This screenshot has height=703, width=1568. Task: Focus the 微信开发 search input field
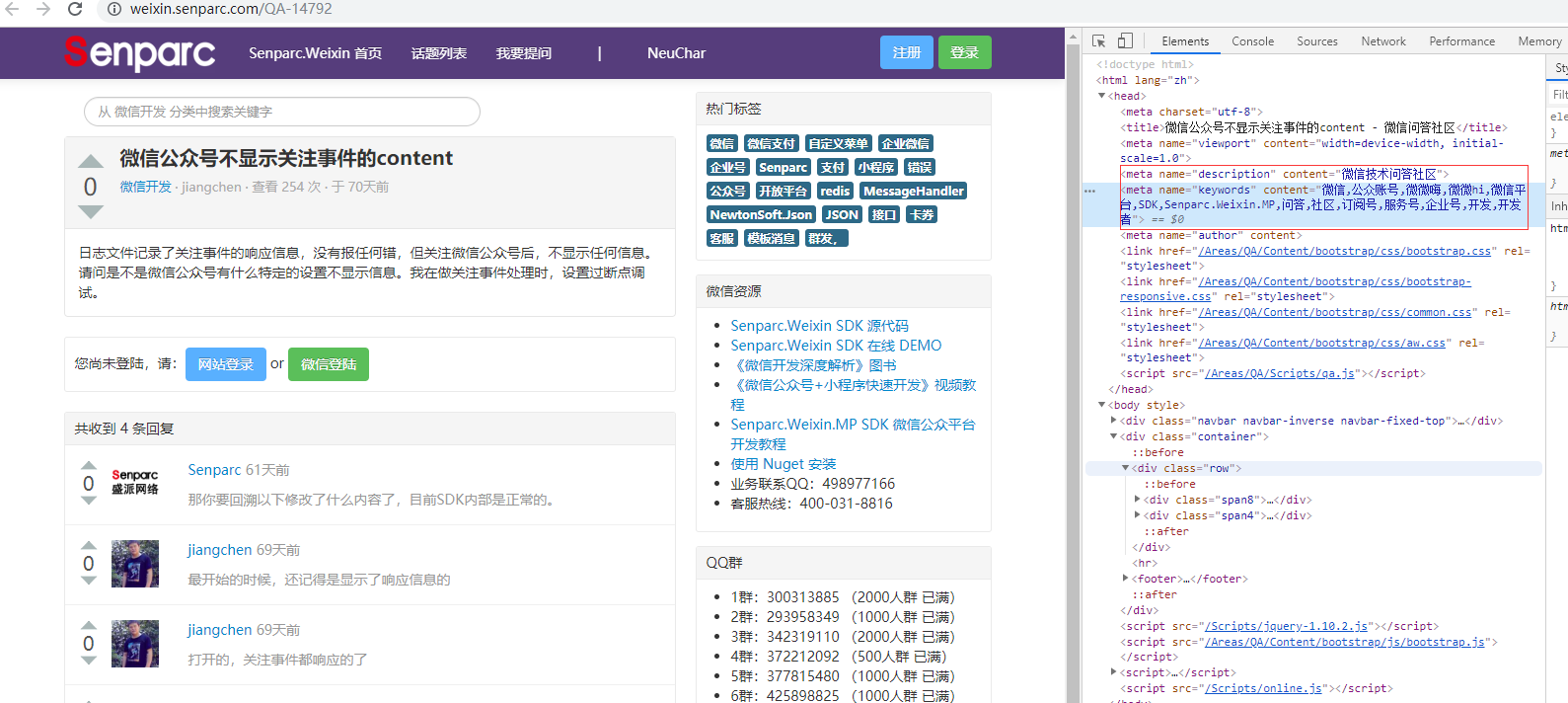[282, 112]
